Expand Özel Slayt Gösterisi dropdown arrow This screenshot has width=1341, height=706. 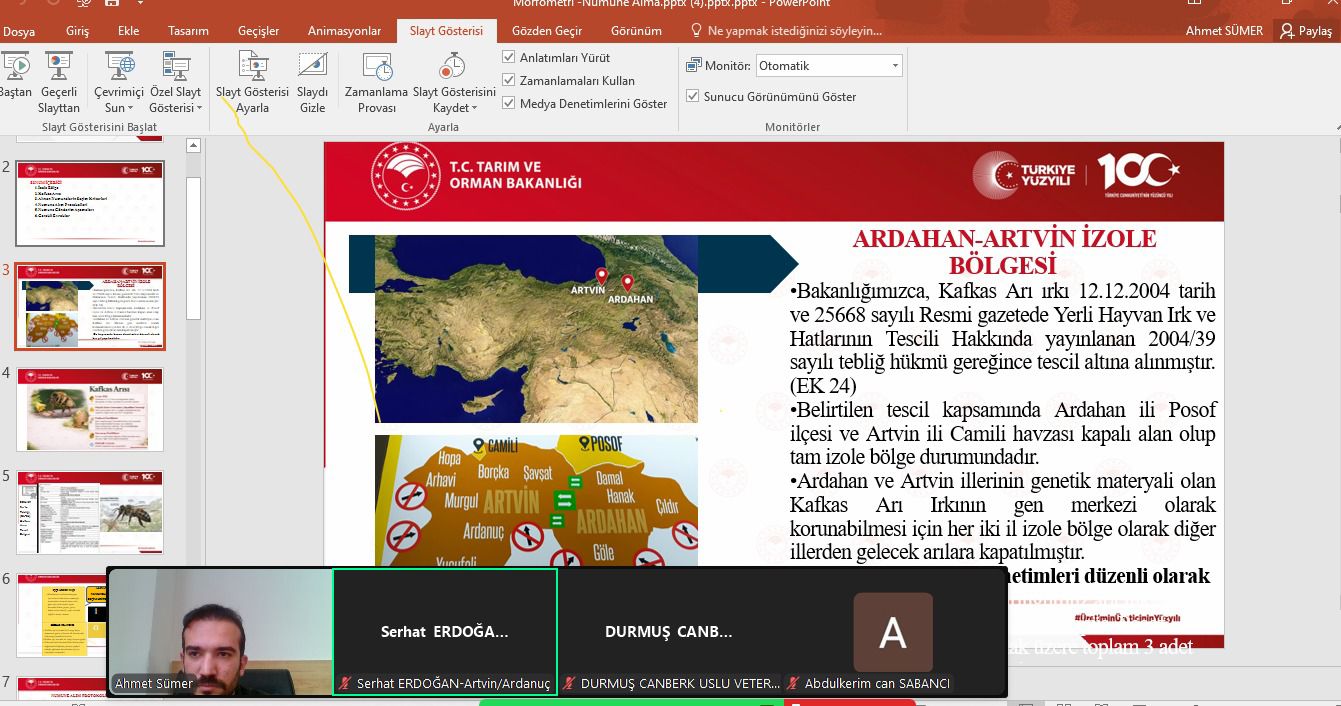pyautogui.click(x=199, y=108)
